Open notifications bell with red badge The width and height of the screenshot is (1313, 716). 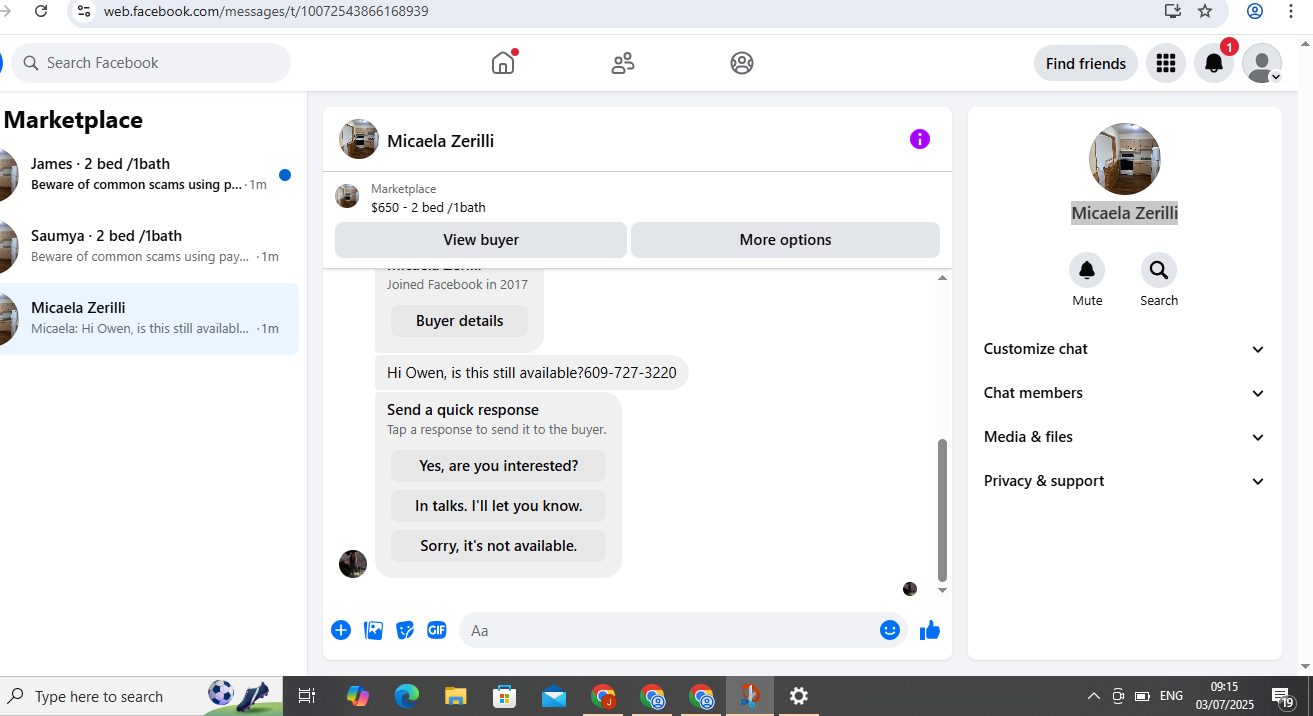click(x=1214, y=63)
